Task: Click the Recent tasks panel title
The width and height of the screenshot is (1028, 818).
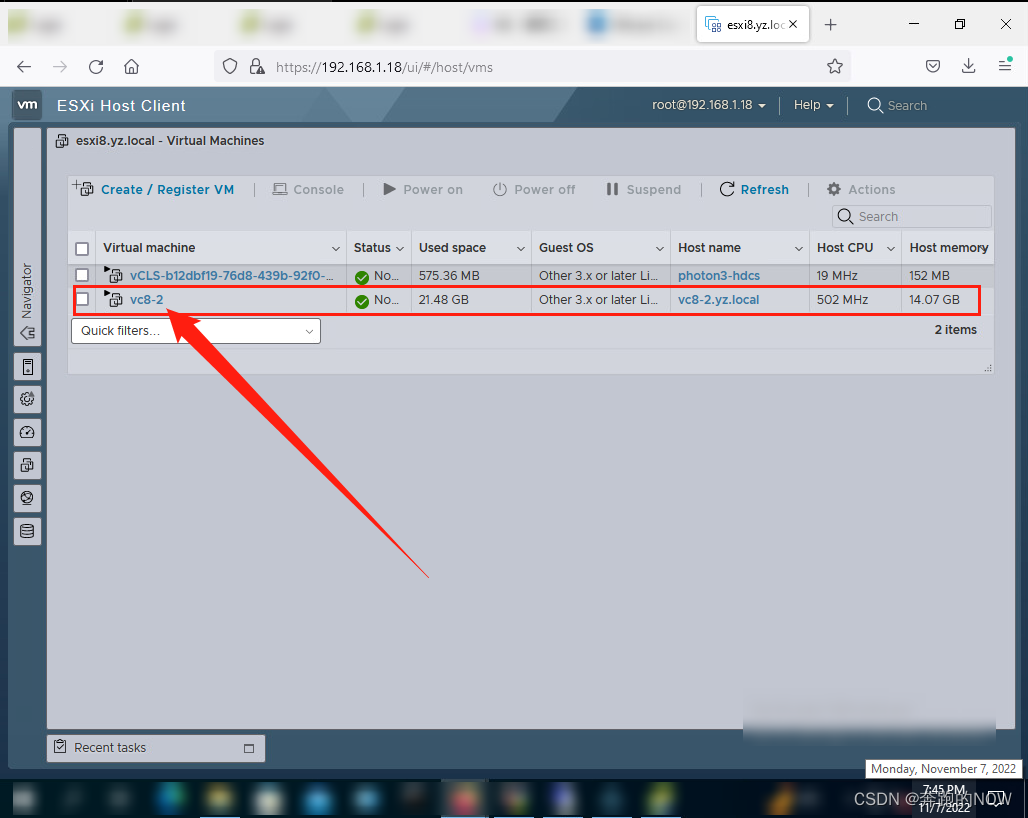Action: click(x=109, y=748)
